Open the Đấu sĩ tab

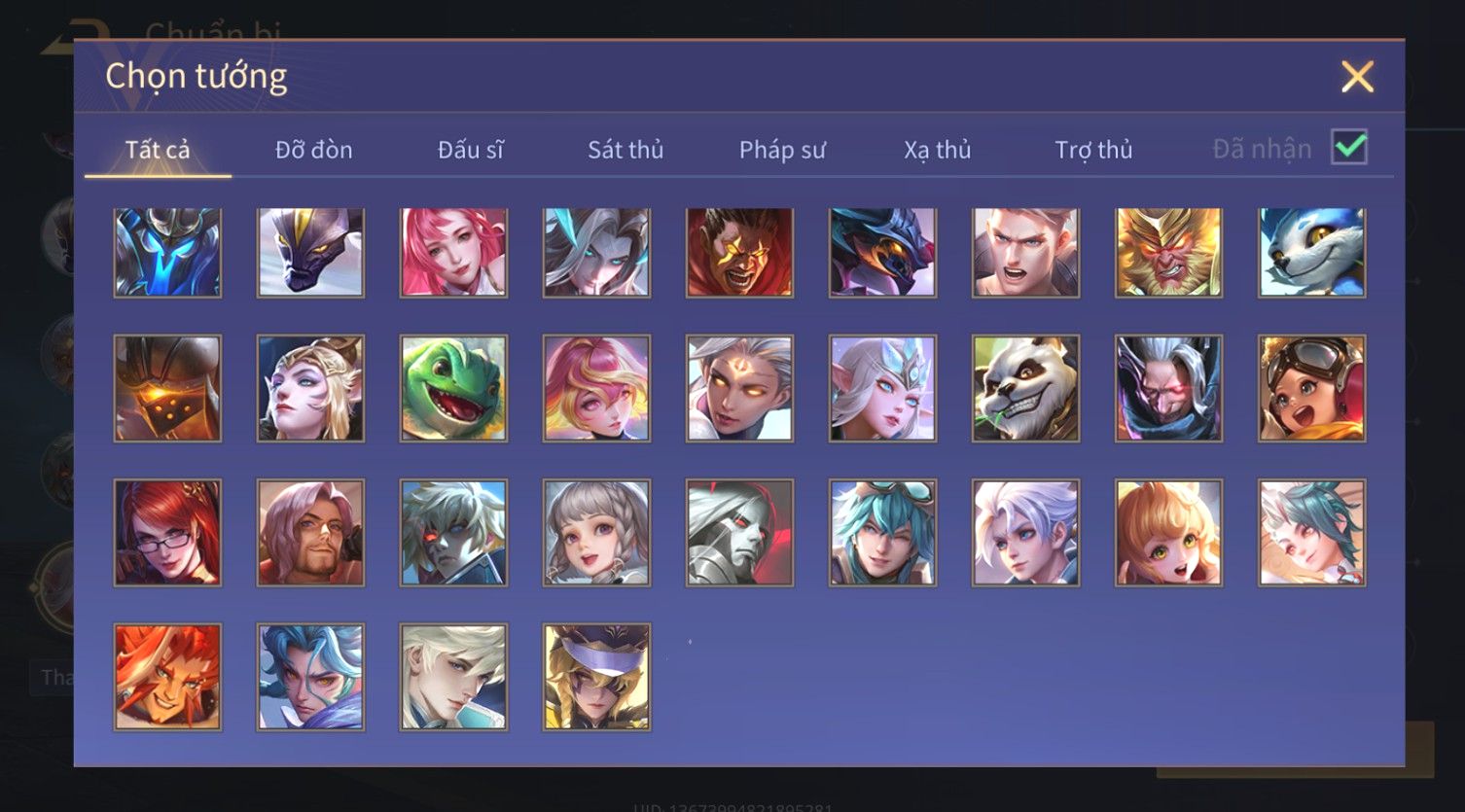click(470, 150)
